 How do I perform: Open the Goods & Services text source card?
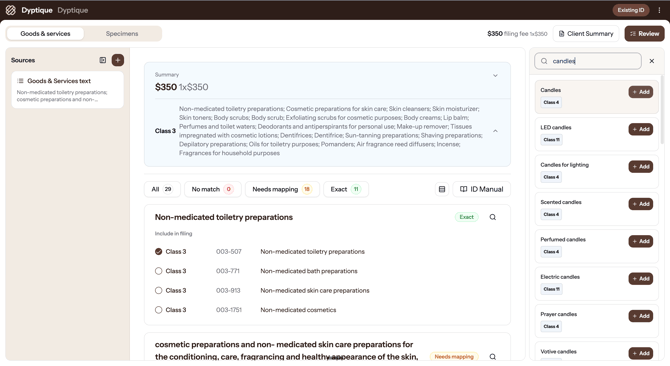pos(68,90)
